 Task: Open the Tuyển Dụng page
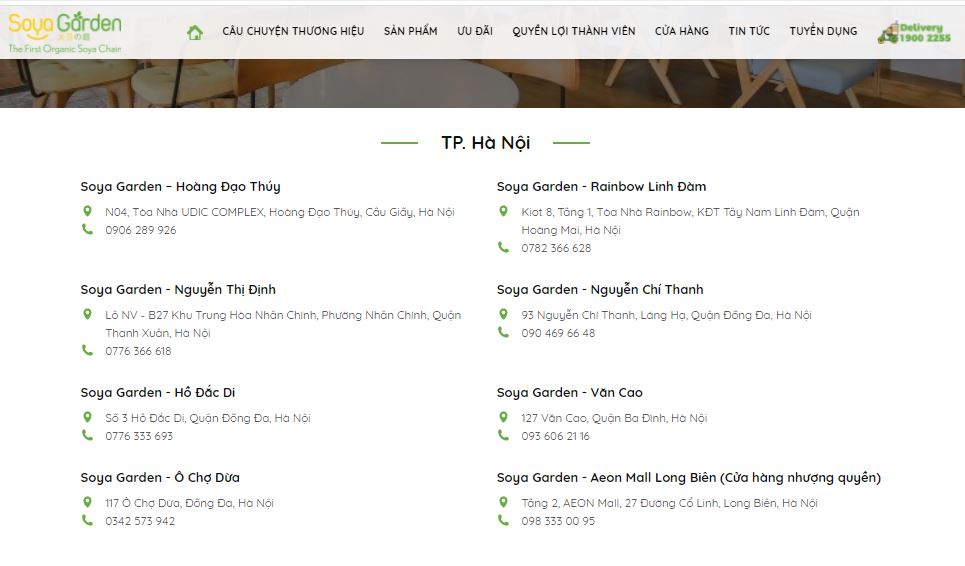tap(823, 31)
